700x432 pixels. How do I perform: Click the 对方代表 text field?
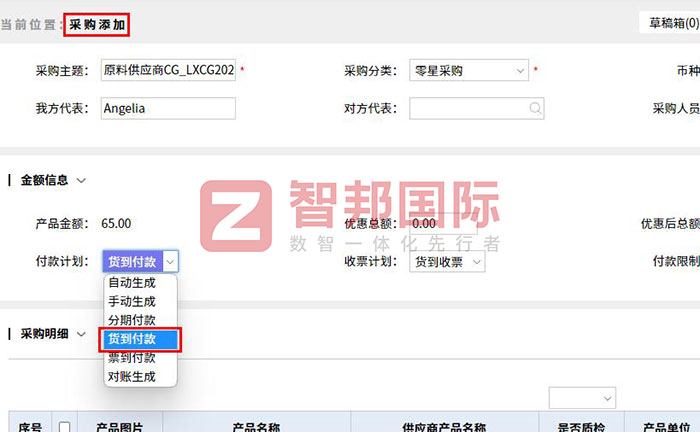tap(467, 108)
